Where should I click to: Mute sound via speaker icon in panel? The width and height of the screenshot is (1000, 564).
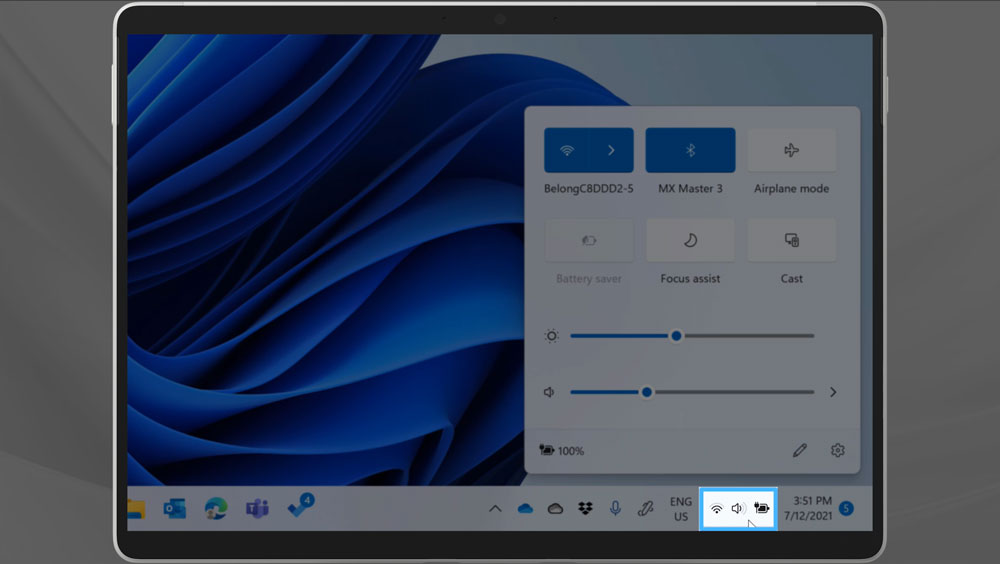click(549, 393)
